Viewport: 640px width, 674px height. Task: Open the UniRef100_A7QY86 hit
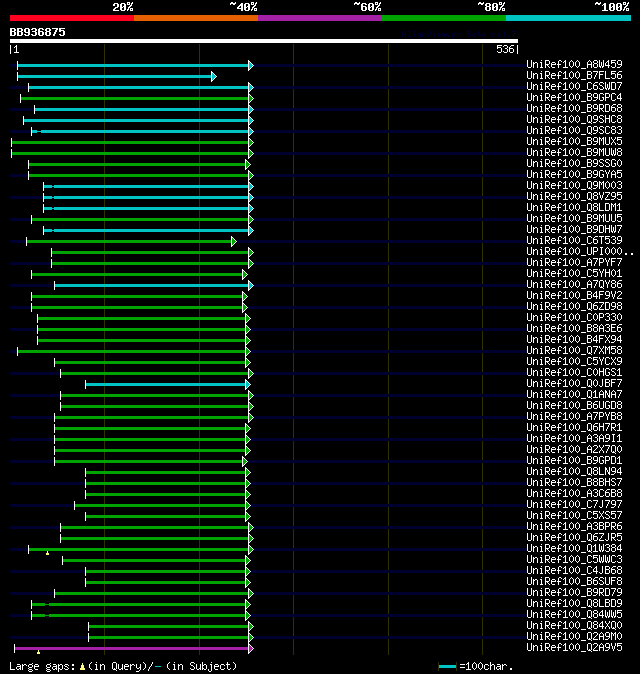click(x=574, y=285)
